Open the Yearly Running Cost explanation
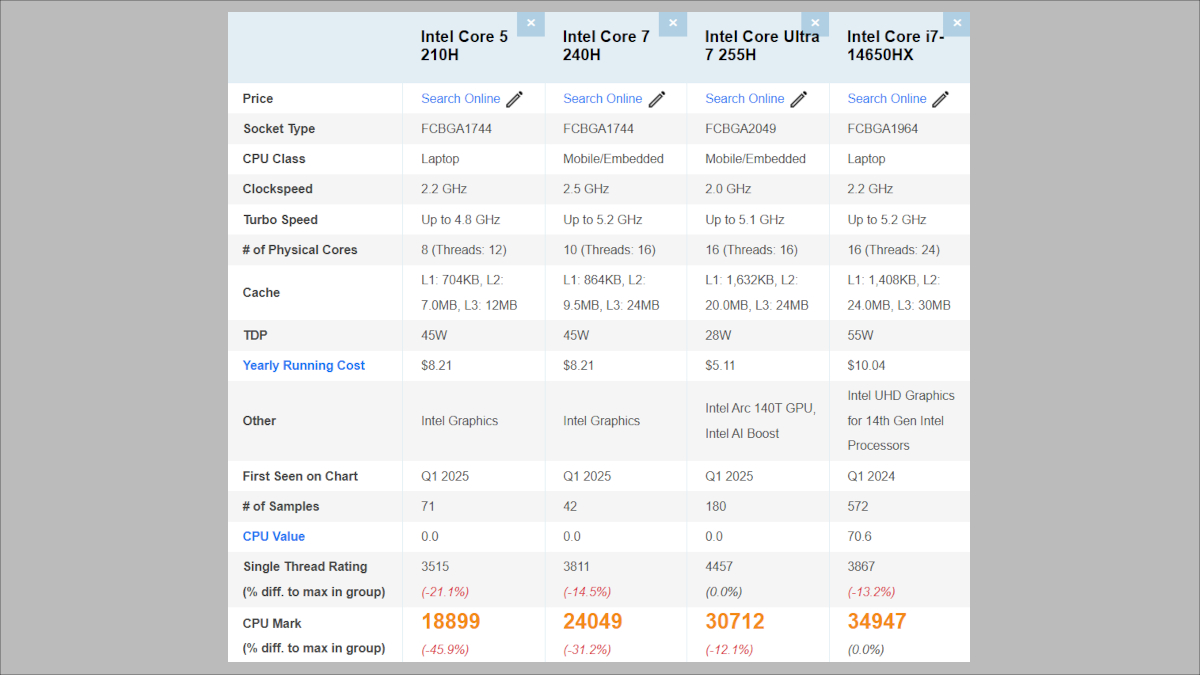The height and width of the screenshot is (675, 1200). point(304,365)
